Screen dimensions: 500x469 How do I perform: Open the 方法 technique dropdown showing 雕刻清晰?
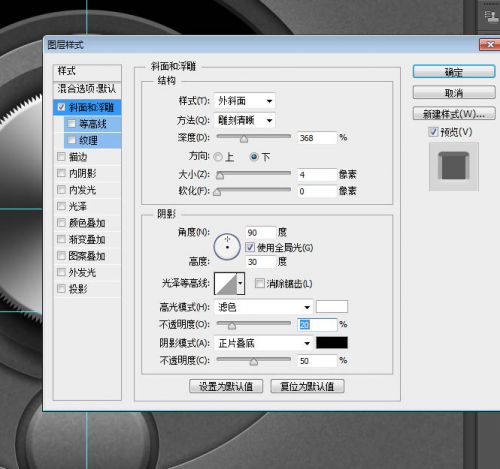244,120
